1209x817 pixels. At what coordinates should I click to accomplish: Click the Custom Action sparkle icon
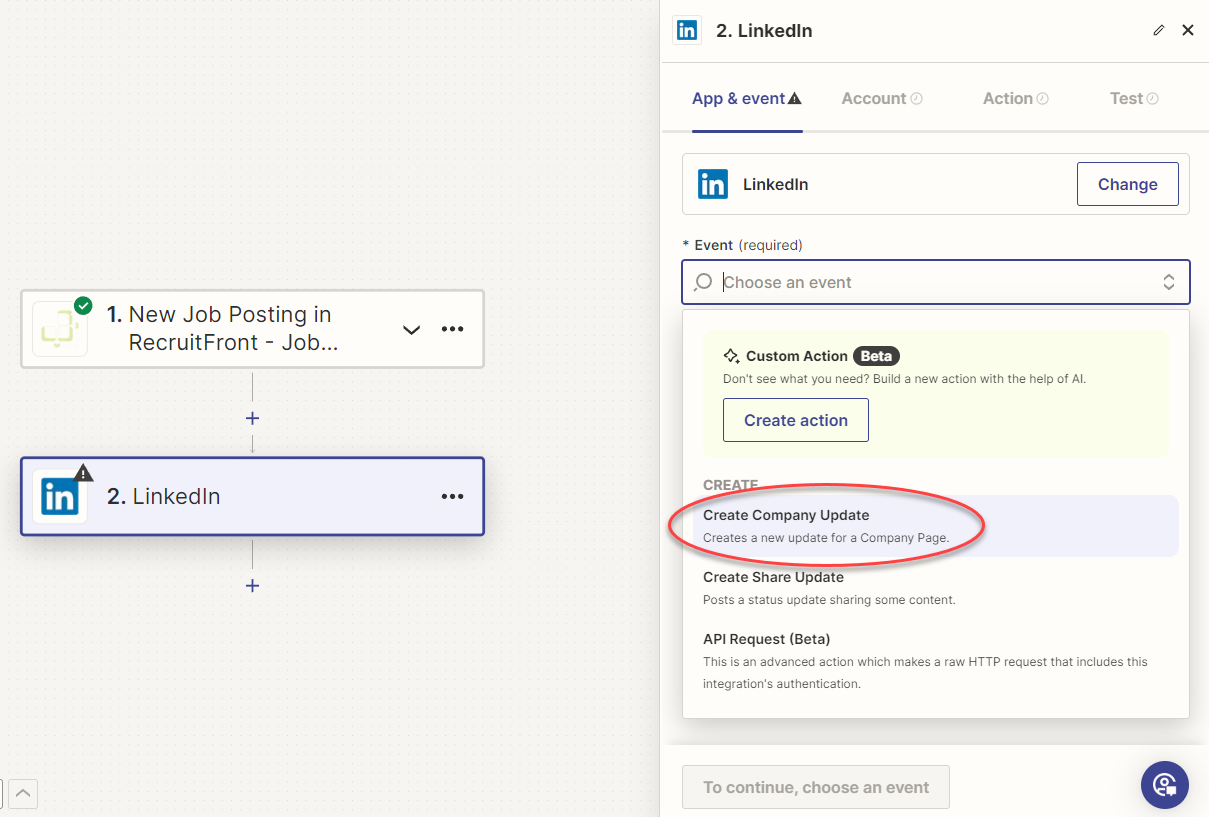[x=731, y=356]
